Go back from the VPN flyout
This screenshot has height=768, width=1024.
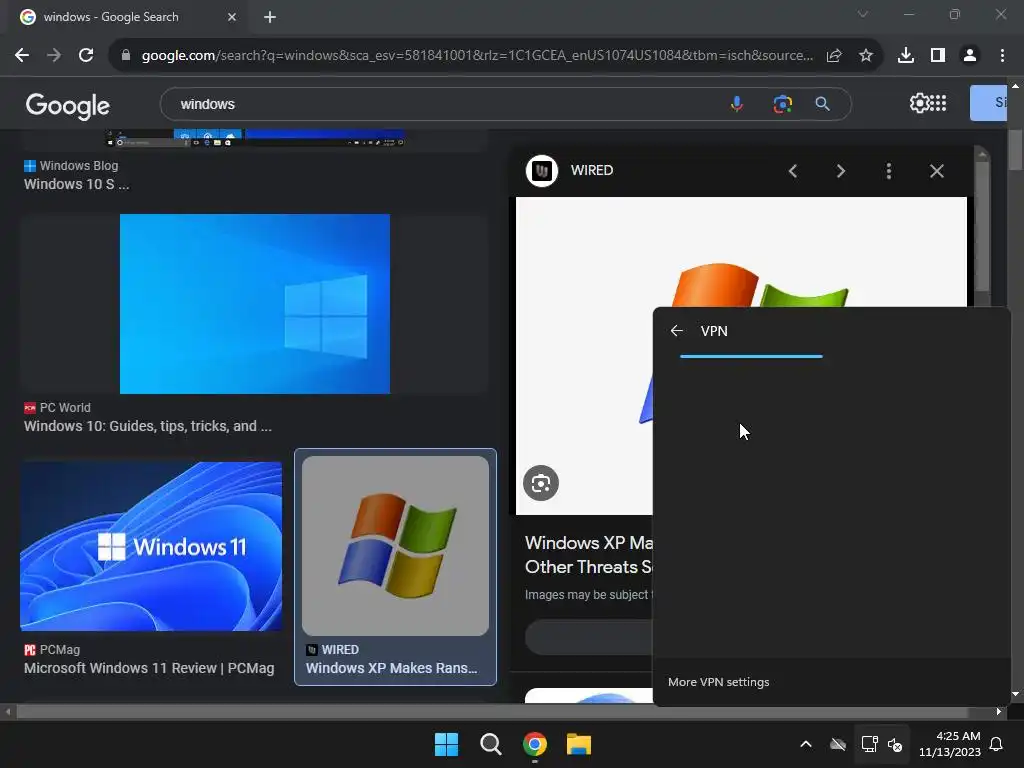(x=677, y=331)
